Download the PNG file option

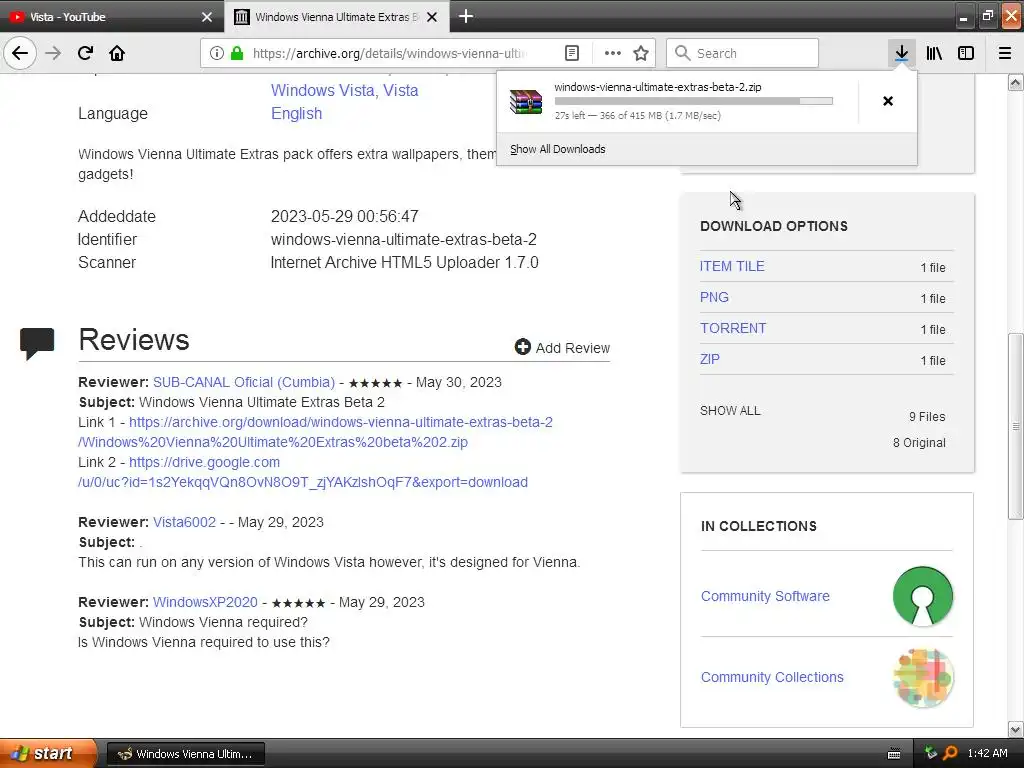click(x=714, y=297)
